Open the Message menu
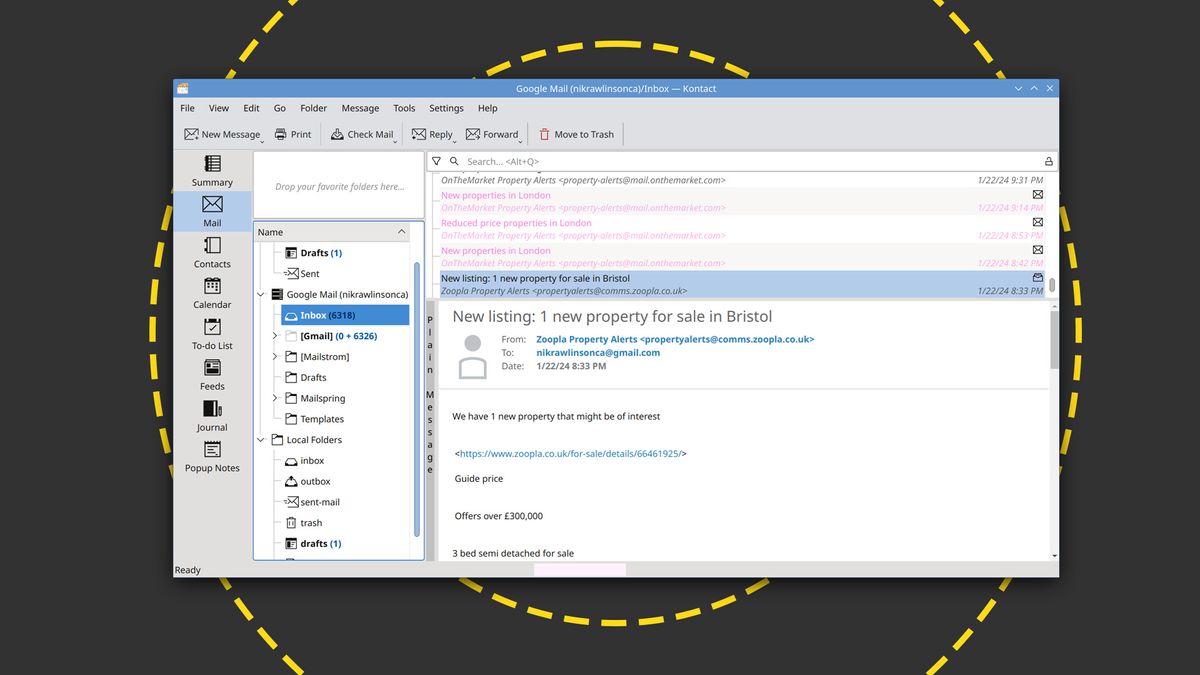The height and width of the screenshot is (675, 1200). [x=360, y=108]
